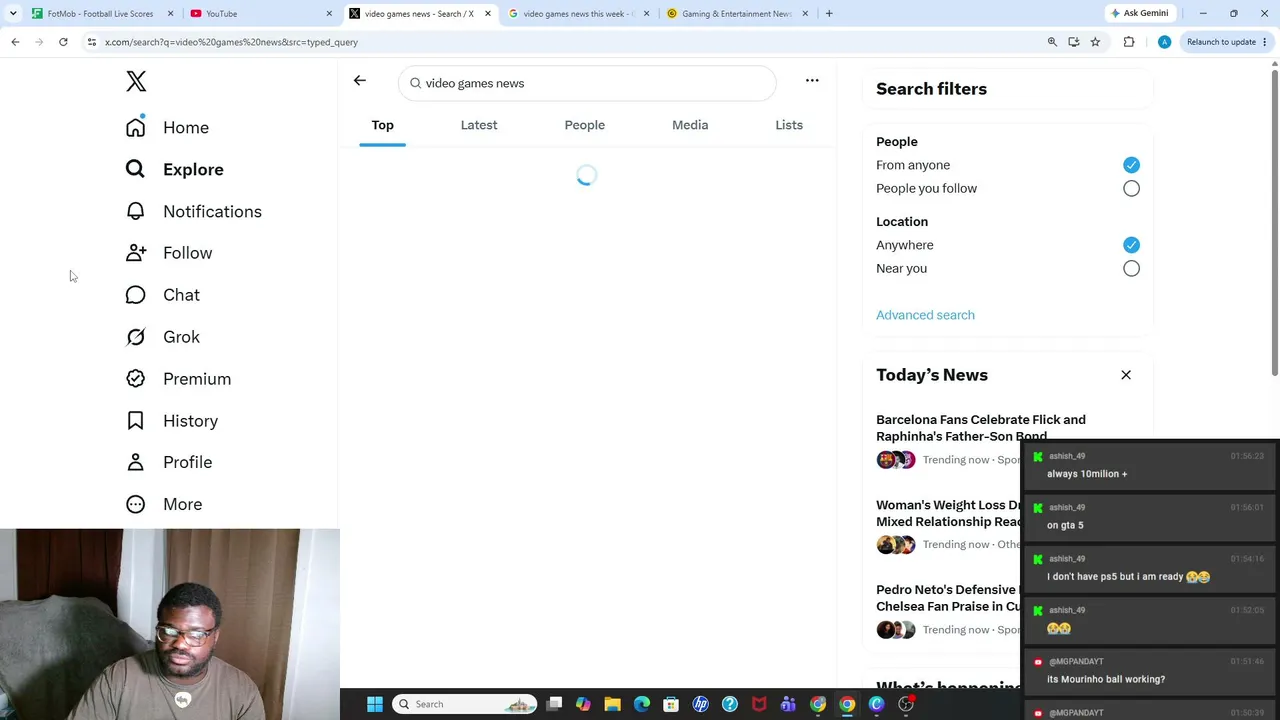The height and width of the screenshot is (720, 1280).
Task: Switch to the YouTube browser tab
Action: click(x=260, y=14)
